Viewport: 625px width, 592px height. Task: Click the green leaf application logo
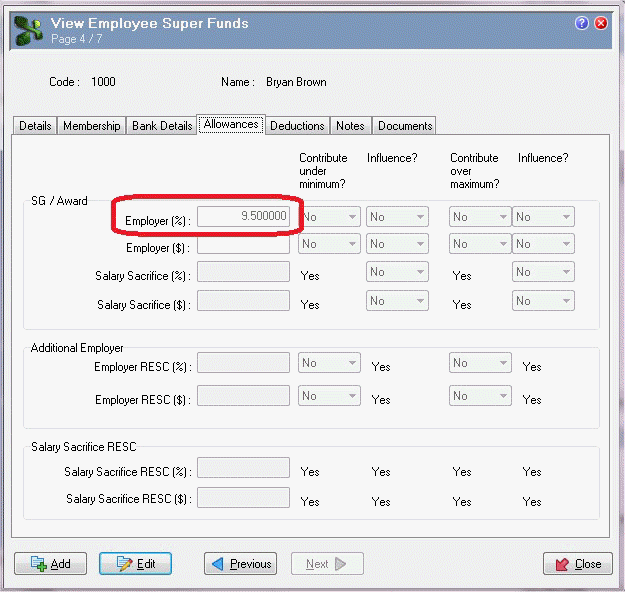(x=28, y=30)
